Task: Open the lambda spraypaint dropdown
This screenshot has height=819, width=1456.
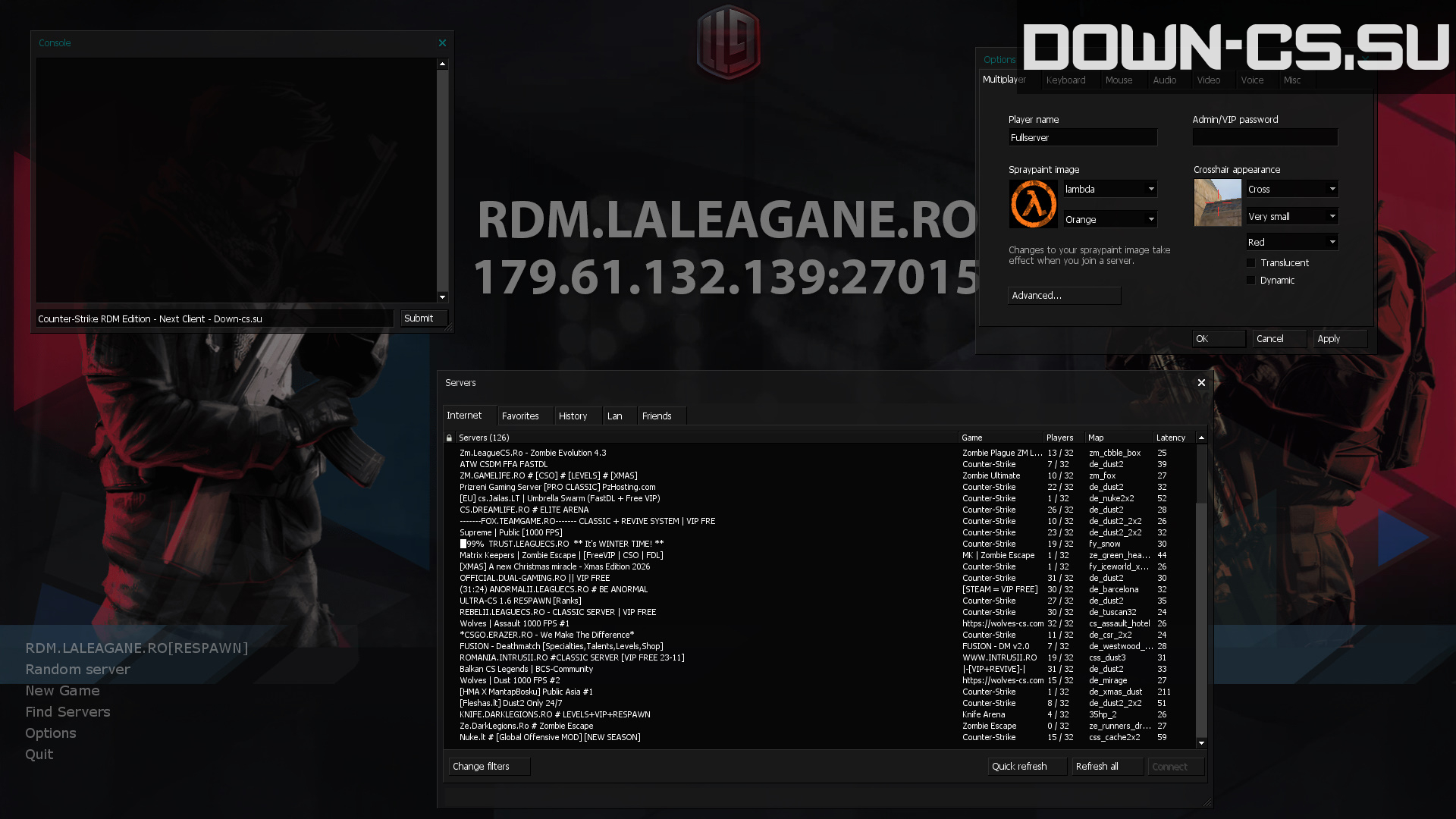Action: coord(1150,189)
